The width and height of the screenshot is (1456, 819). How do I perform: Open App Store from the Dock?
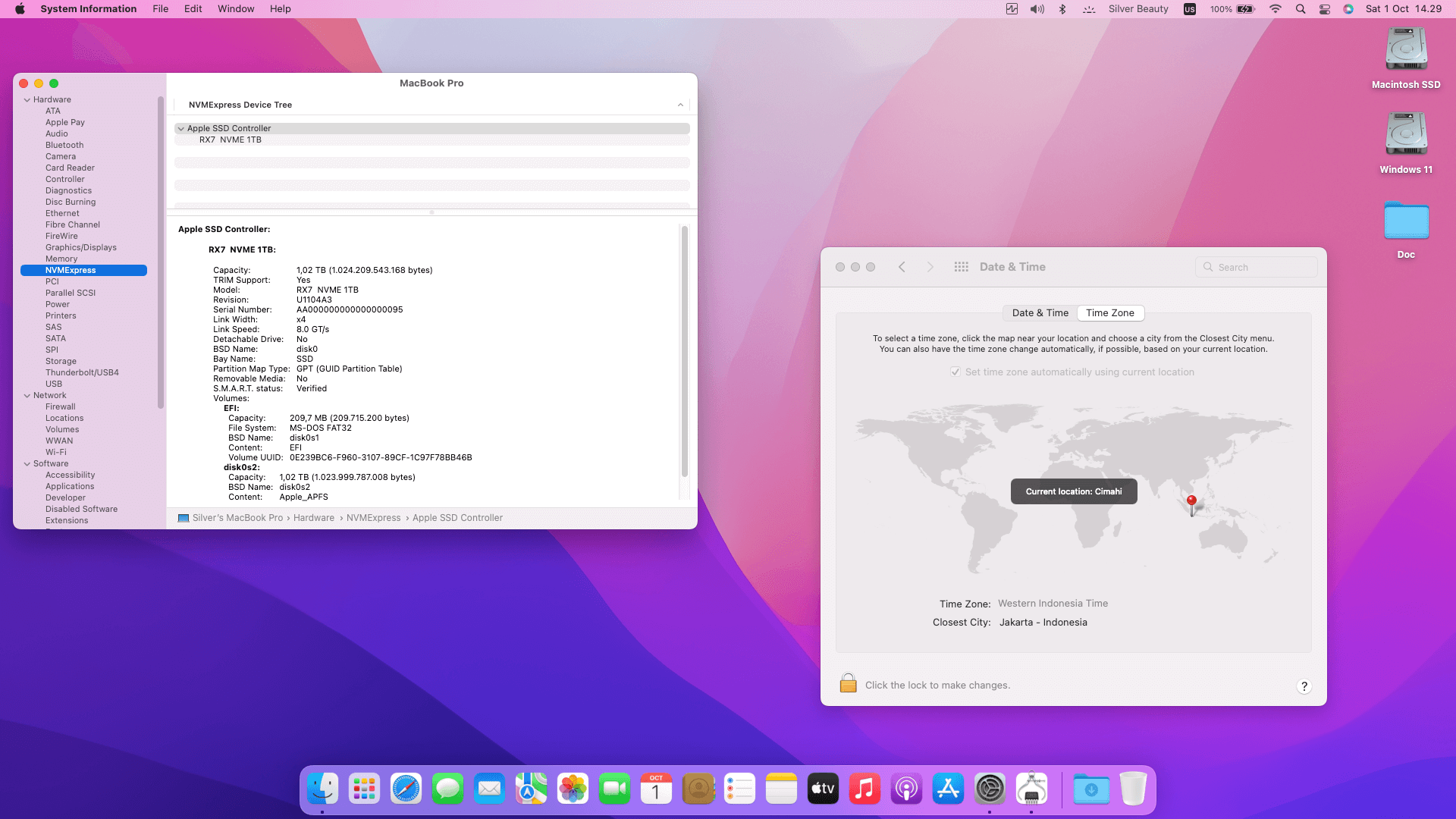[x=949, y=789]
